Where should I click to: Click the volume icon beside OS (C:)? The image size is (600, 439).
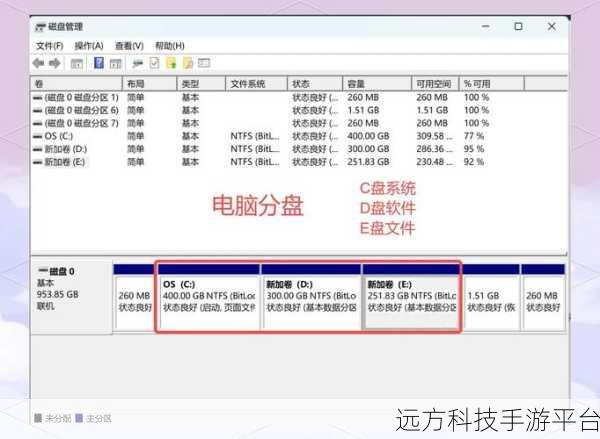click(x=38, y=136)
